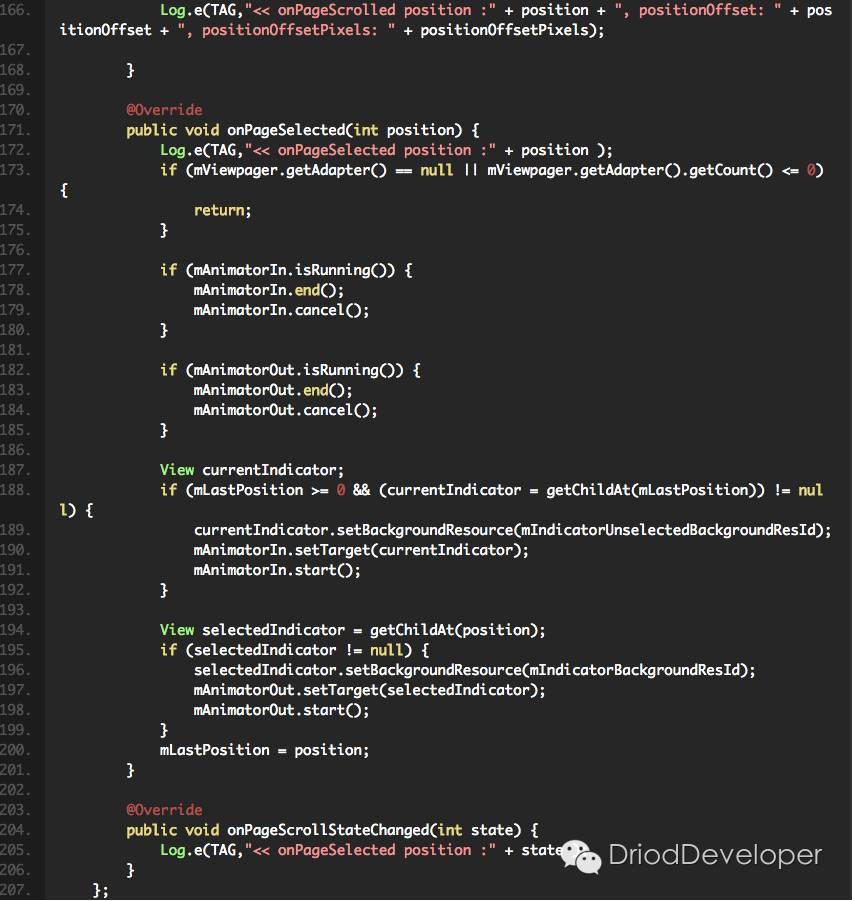
Task: Click "if (mLastPosition >= 0 &&" condition on line 188
Action: tap(265, 490)
